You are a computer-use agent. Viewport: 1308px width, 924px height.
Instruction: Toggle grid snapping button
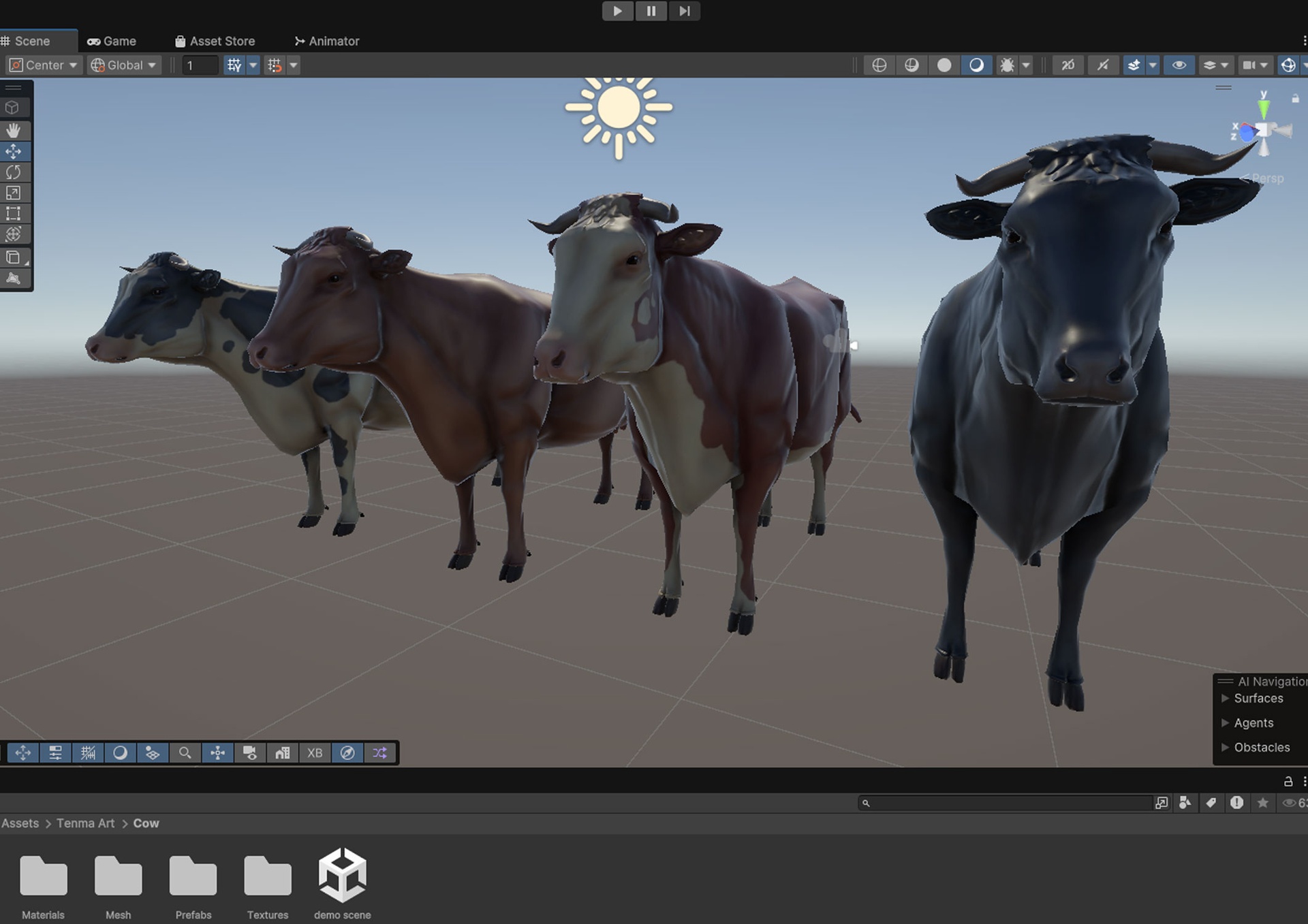pyautogui.click(x=234, y=65)
